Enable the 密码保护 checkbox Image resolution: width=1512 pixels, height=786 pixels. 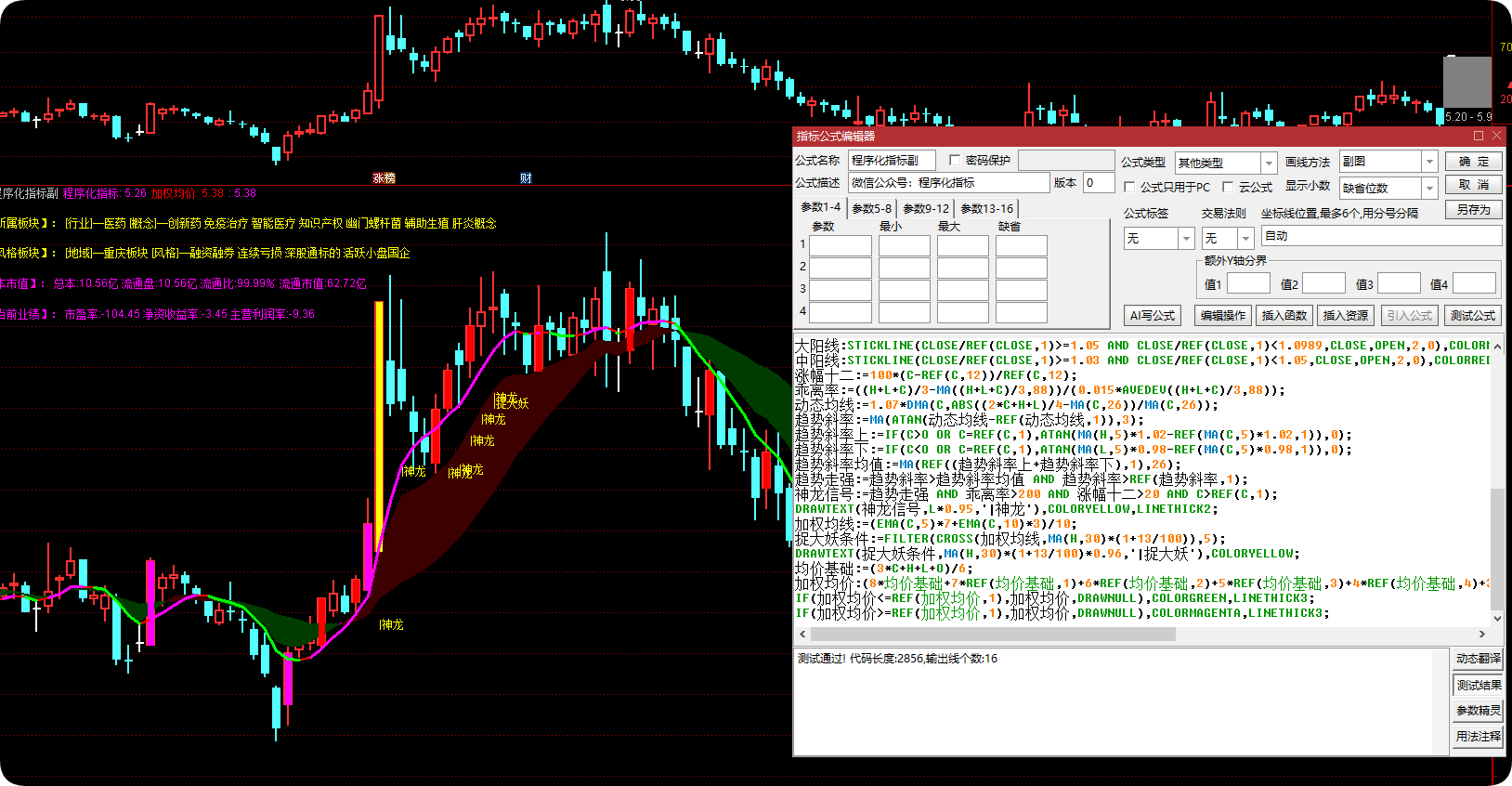955,161
